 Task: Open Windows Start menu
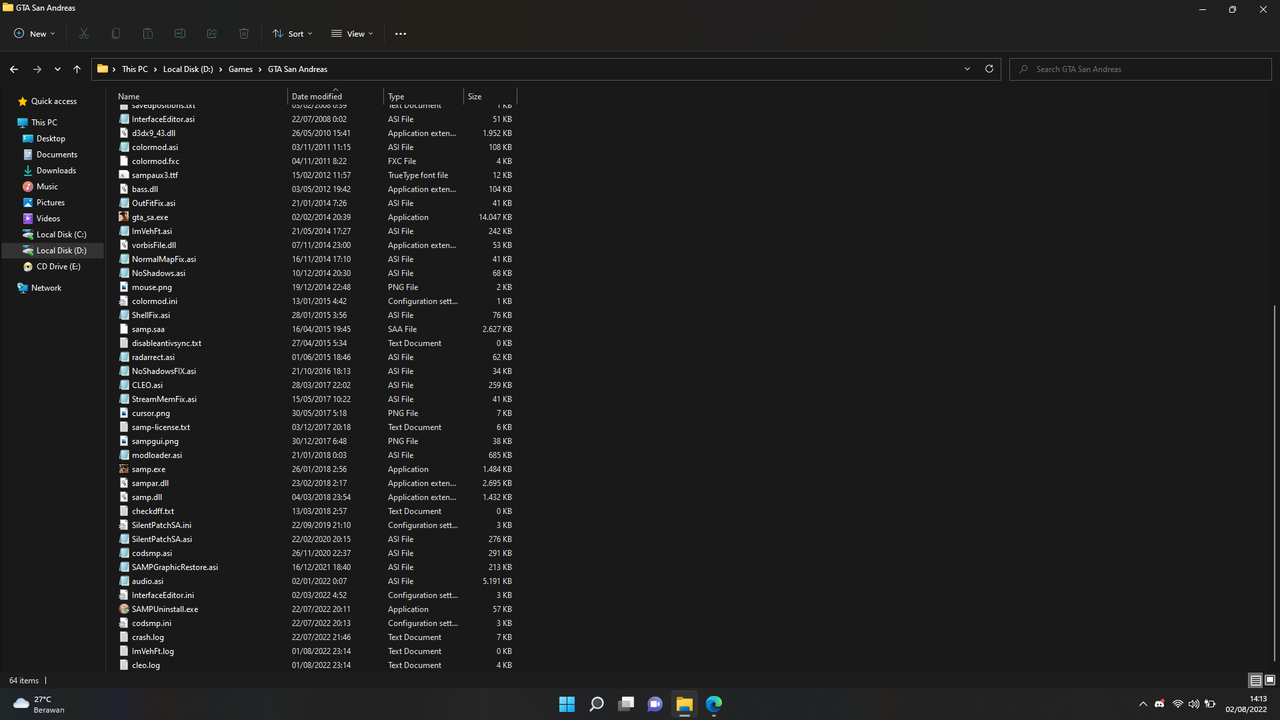567,704
